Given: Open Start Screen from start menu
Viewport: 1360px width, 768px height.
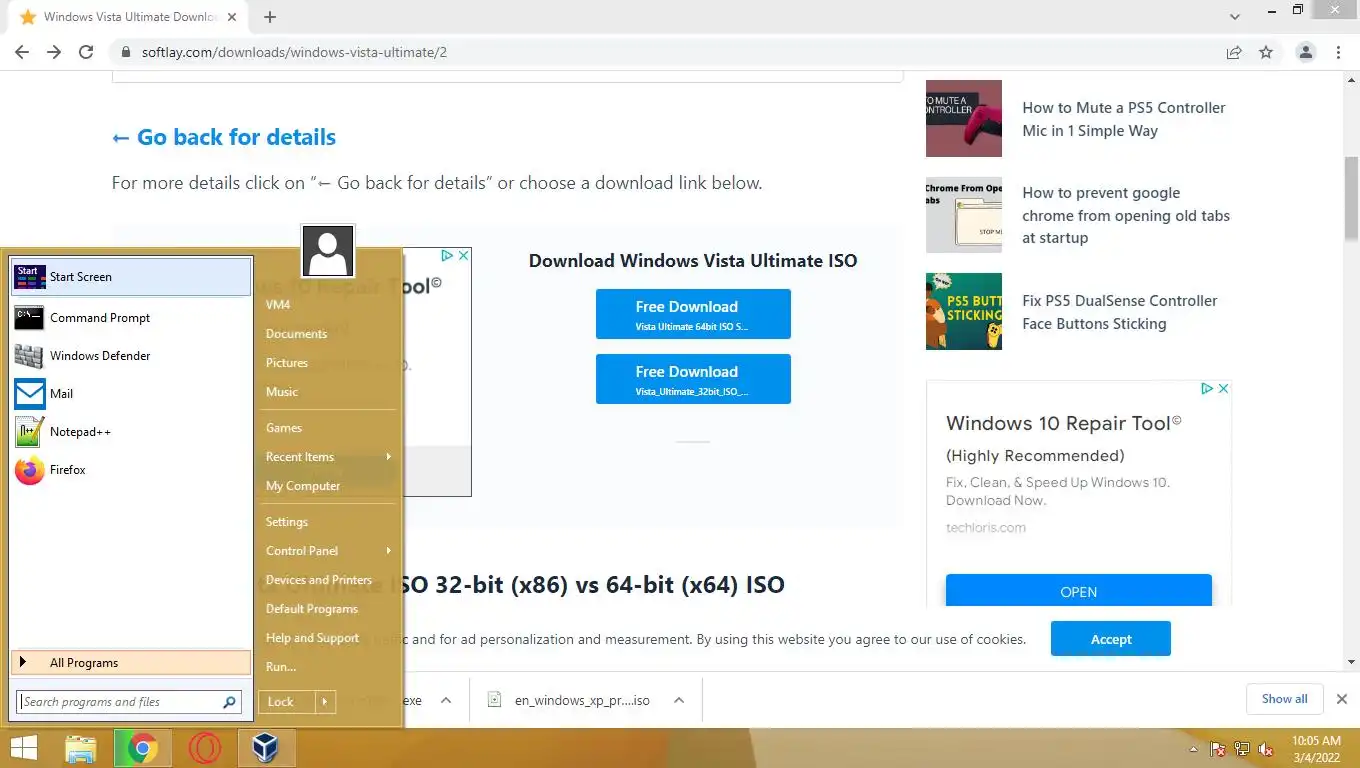Looking at the screenshot, I should 131,277.
